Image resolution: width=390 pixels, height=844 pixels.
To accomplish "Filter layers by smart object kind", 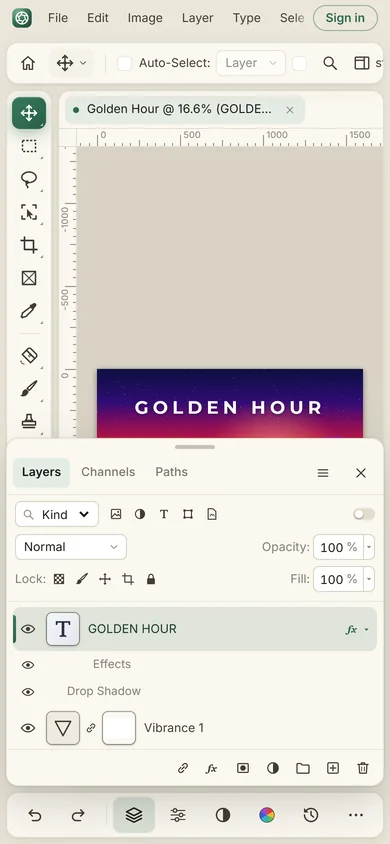I will 212,514.
